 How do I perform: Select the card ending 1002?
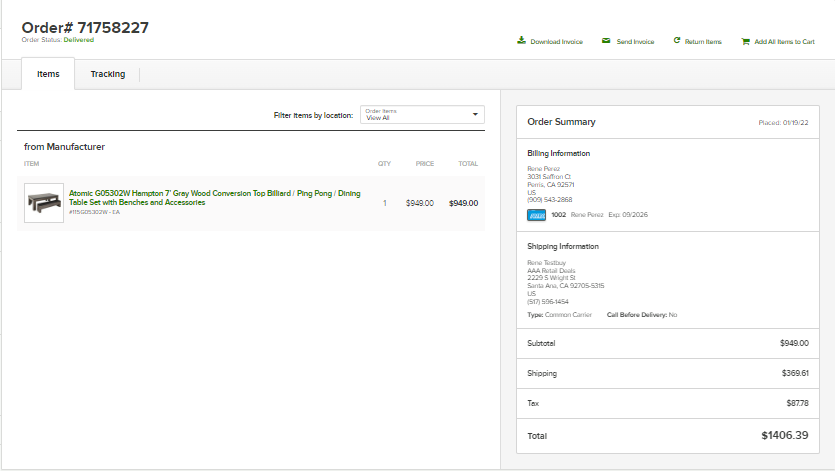(x=559, y=215)
